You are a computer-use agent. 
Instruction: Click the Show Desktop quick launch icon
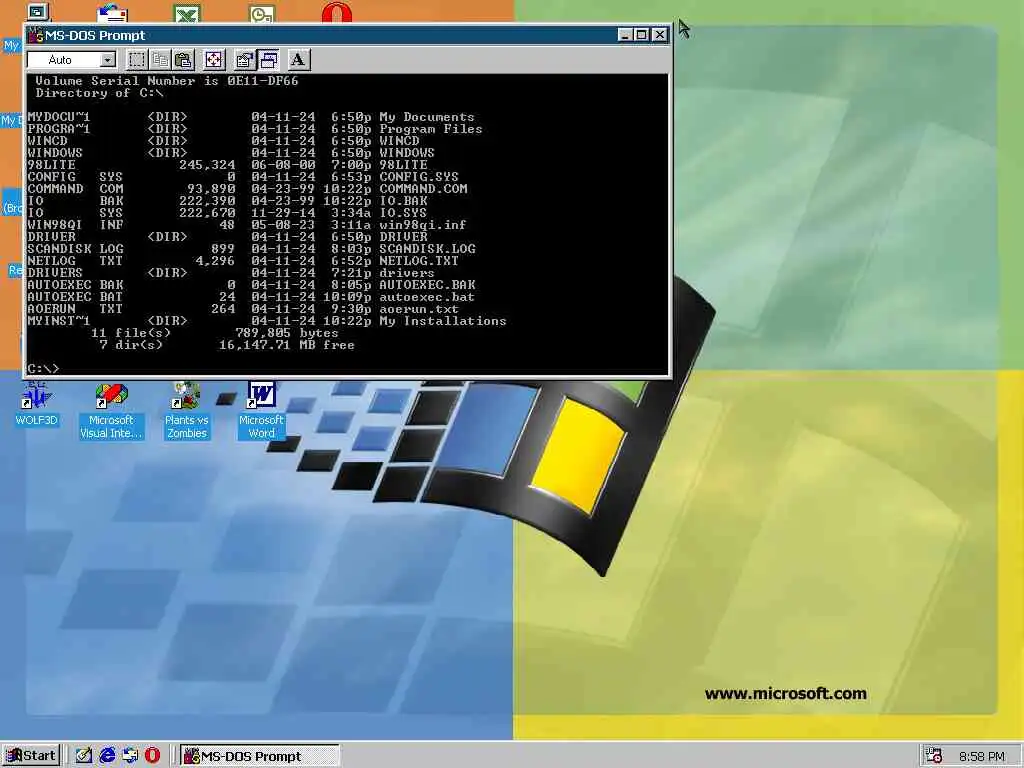point(84,756)
